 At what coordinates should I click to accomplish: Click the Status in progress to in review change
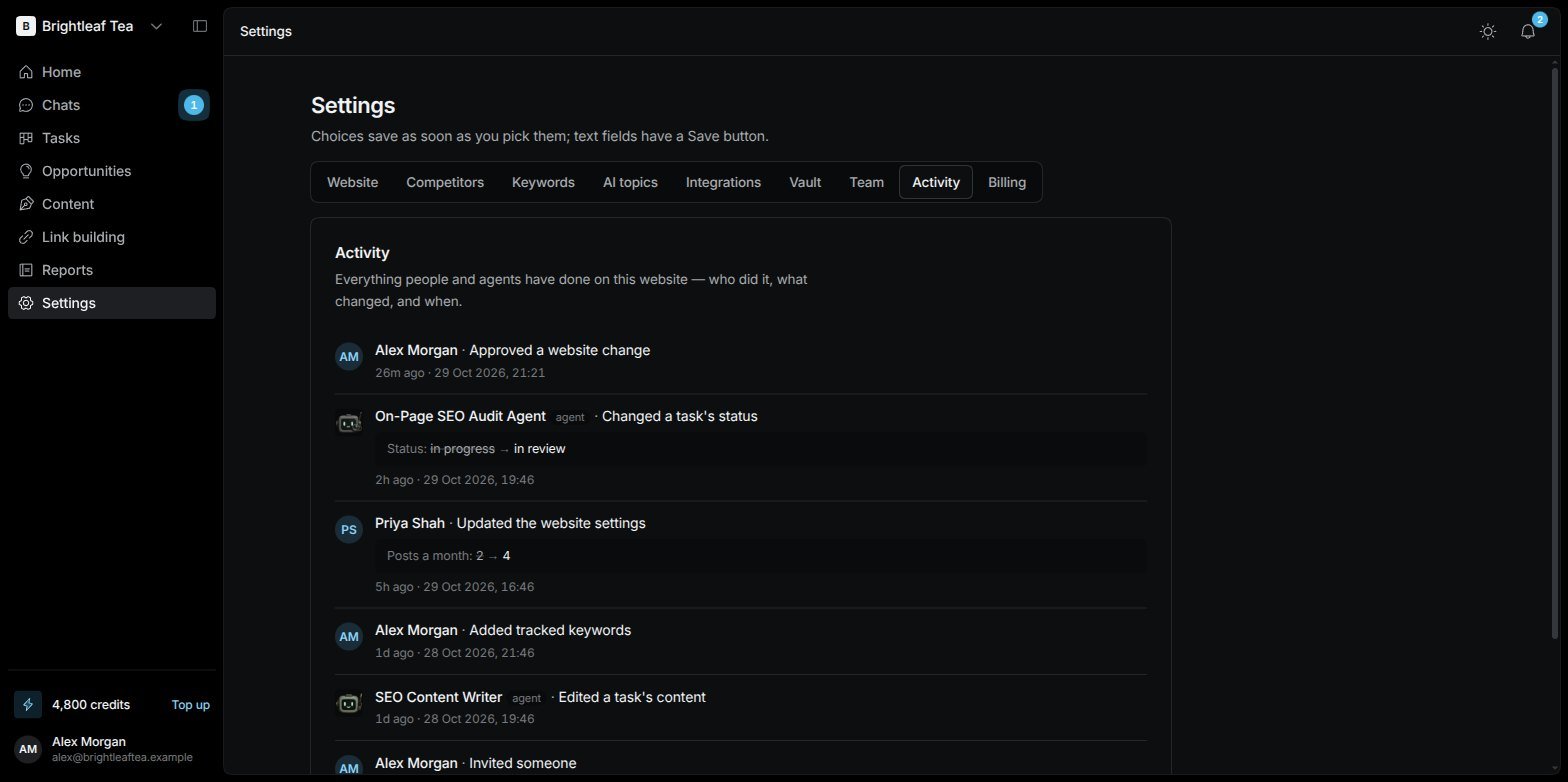coord(761,449)
